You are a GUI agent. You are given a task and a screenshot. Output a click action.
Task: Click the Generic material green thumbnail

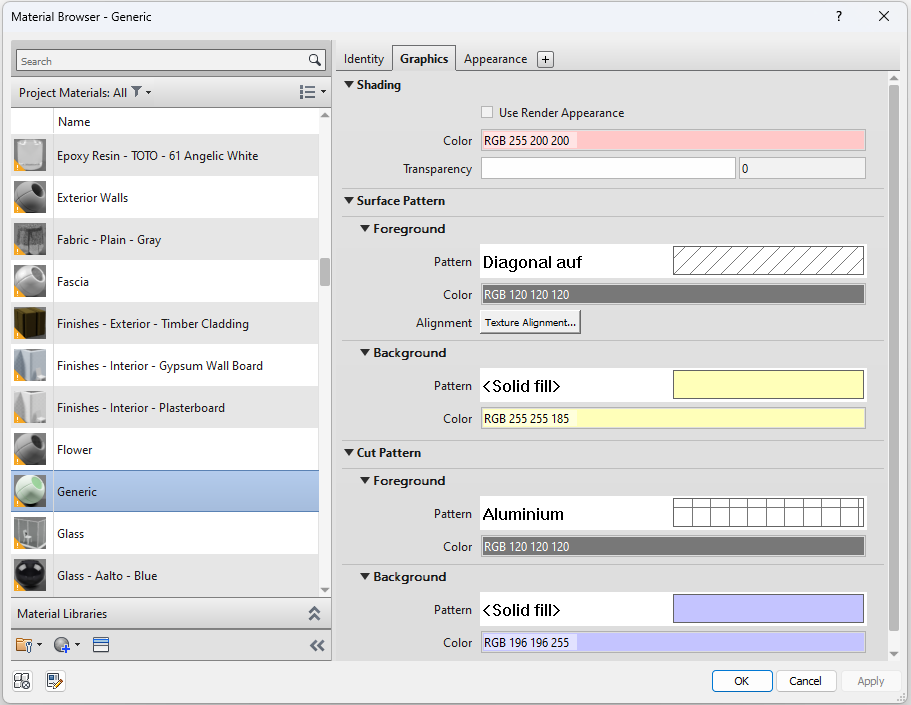click(x=30, y=491)
